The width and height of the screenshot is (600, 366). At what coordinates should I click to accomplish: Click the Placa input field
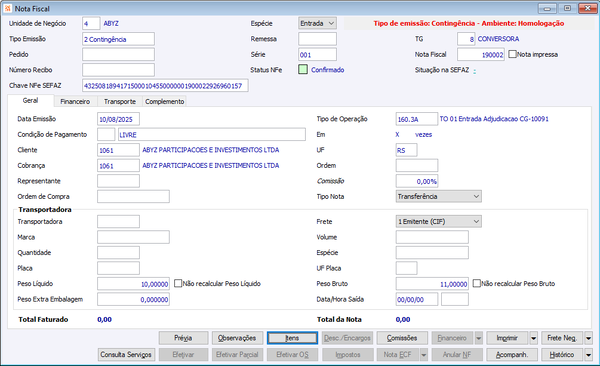click(118, 268)
